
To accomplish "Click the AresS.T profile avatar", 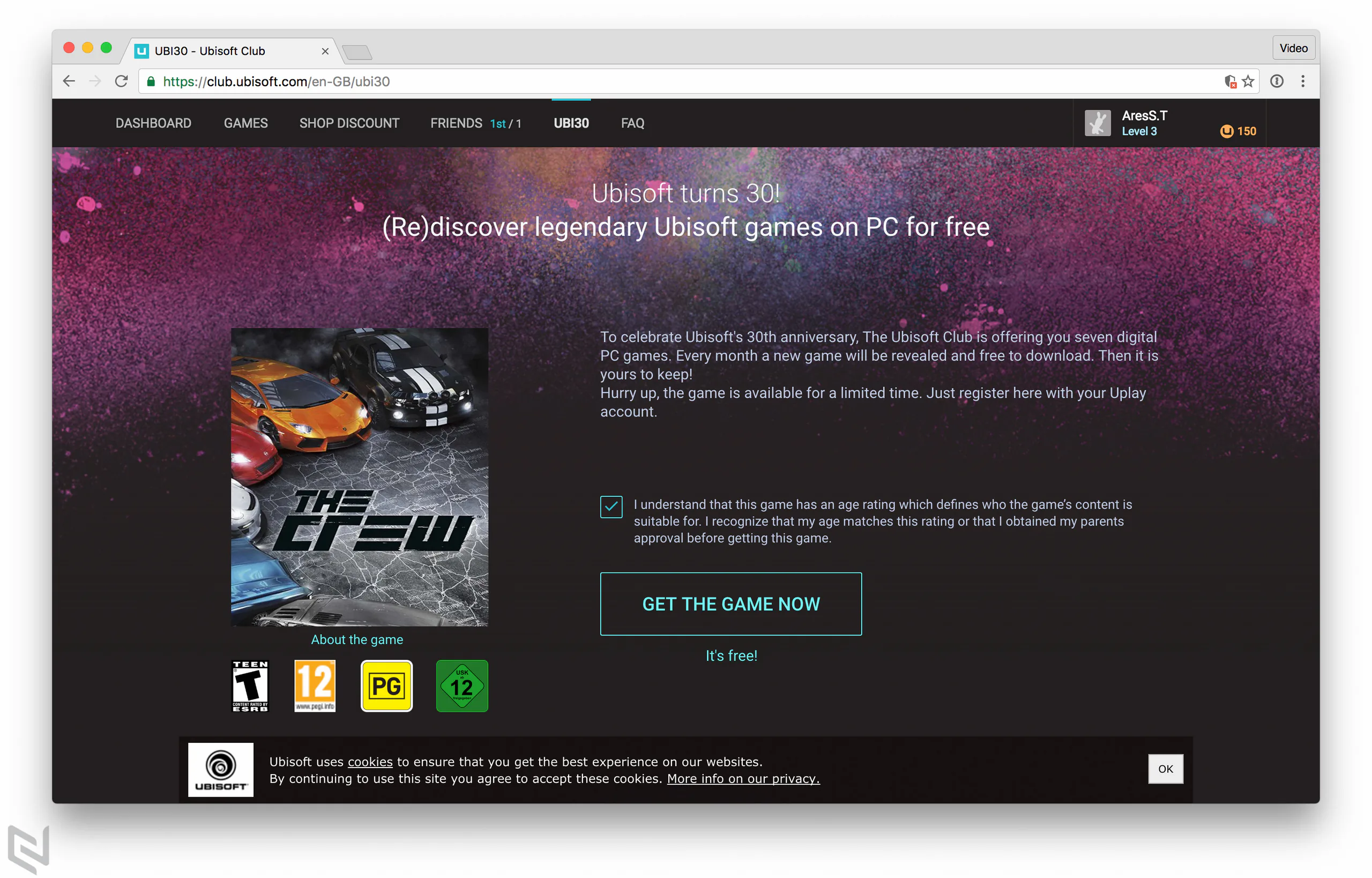I will point(1097,123).
